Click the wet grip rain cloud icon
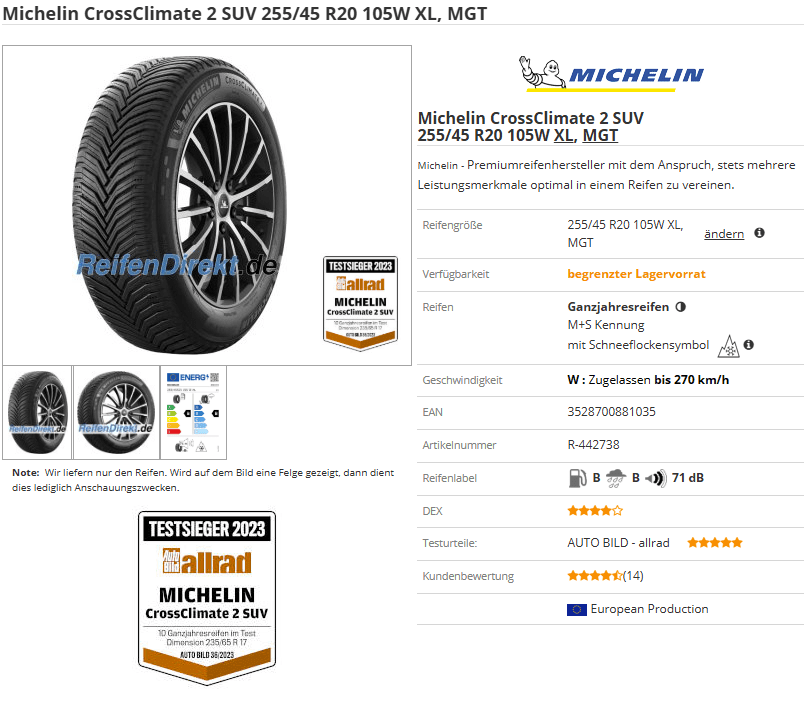 [615, 478]
